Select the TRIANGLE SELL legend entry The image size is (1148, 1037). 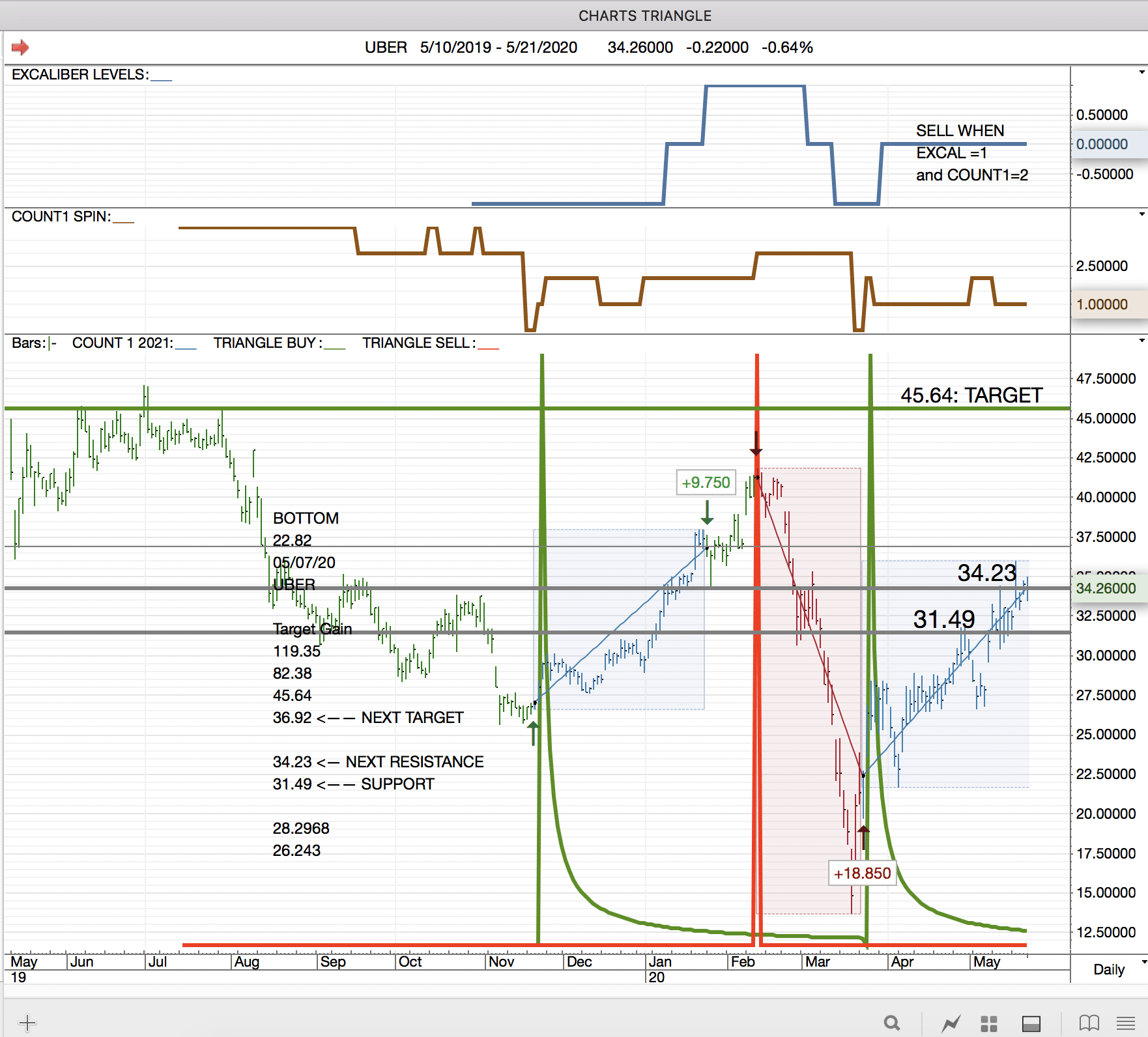click(418, 343)
